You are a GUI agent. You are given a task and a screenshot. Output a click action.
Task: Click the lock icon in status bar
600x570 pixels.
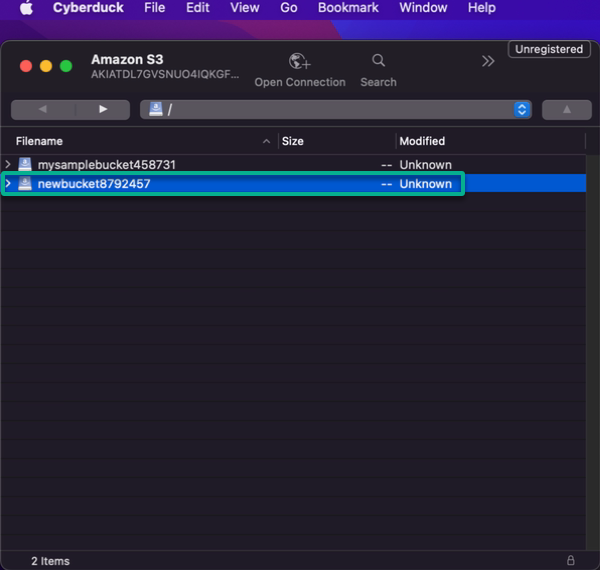click(571, 560)
